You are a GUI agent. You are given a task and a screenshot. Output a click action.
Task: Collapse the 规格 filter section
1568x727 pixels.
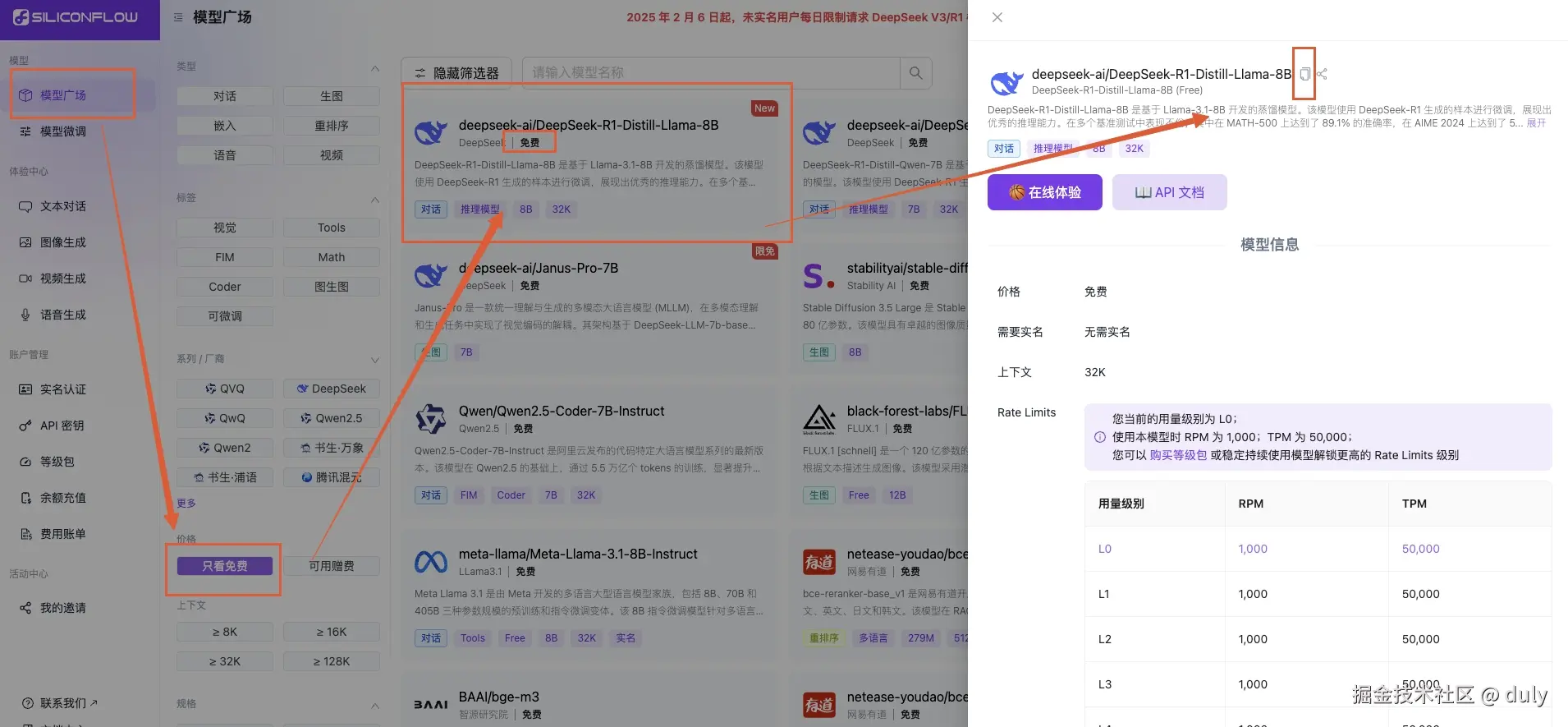[x=374, y=705]
